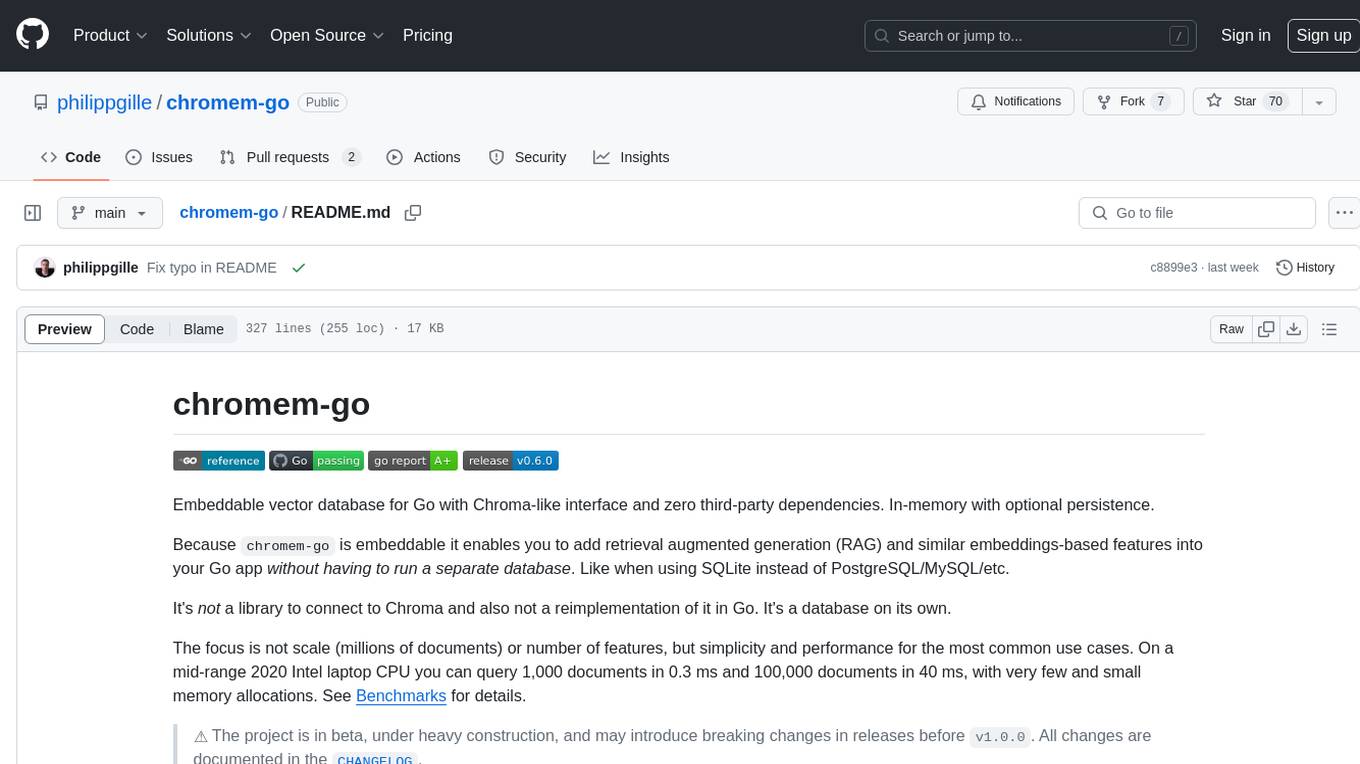Open chromem-go repository link in header
Image resolution: width=1360 pixels, height=764 pixels.
click(x=228, y=102)
